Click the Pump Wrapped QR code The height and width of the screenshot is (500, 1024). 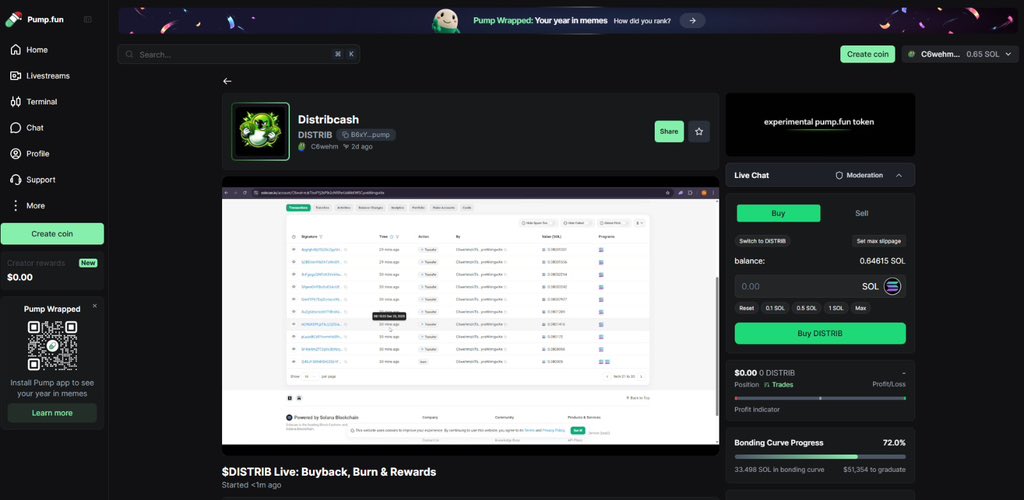coord(52,345)
